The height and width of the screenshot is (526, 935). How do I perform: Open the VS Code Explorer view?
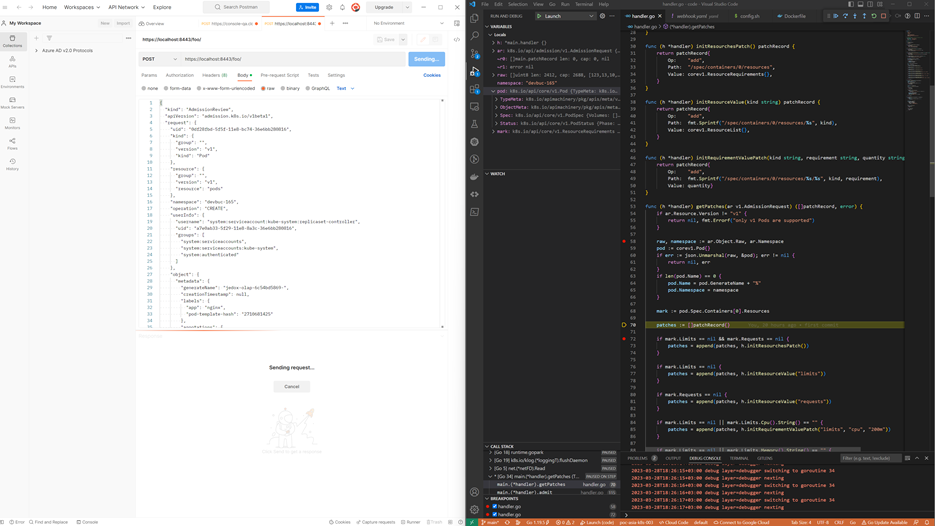pyautogui.click(x=475, y=18)
